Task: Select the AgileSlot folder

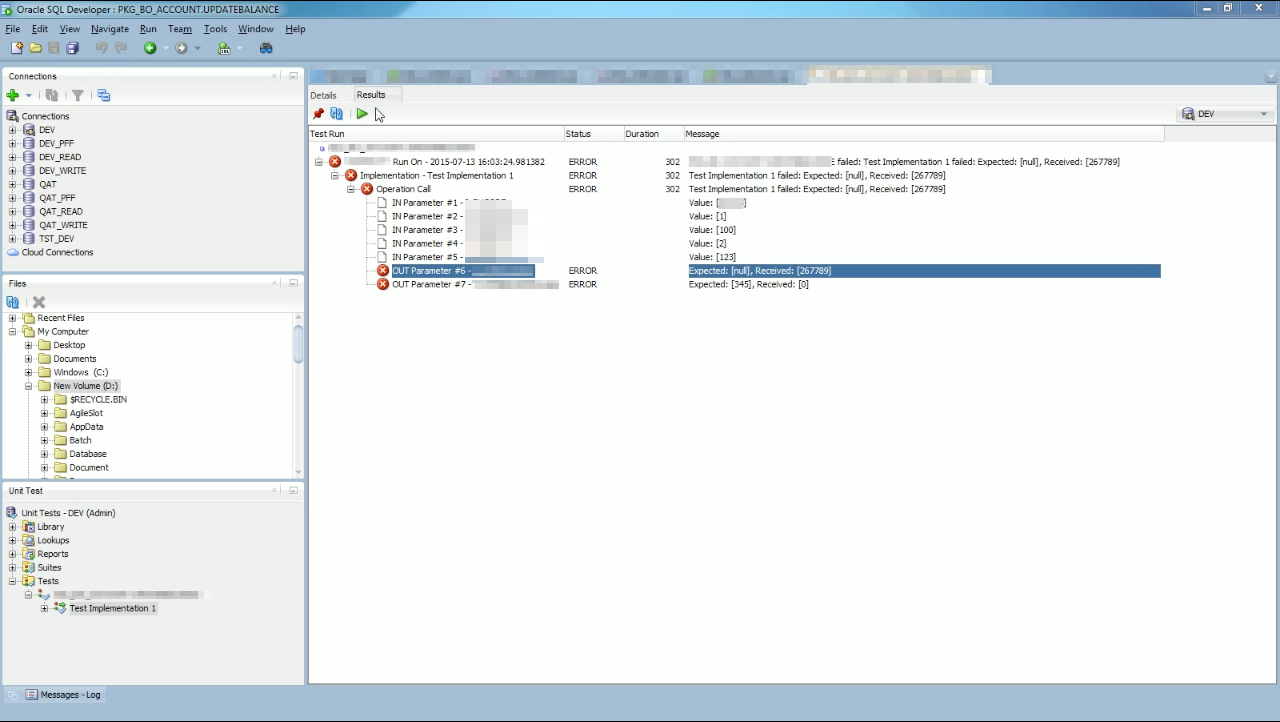Action: [x=86, y=413]
